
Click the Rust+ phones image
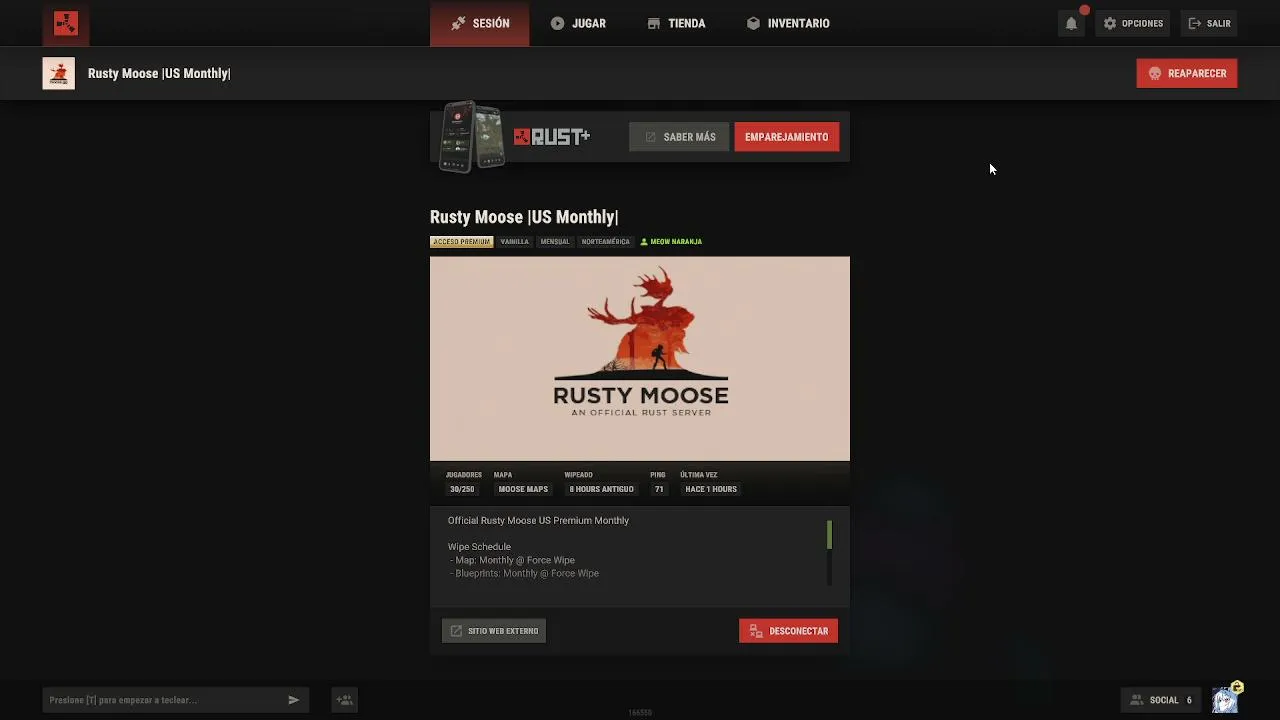472,136
